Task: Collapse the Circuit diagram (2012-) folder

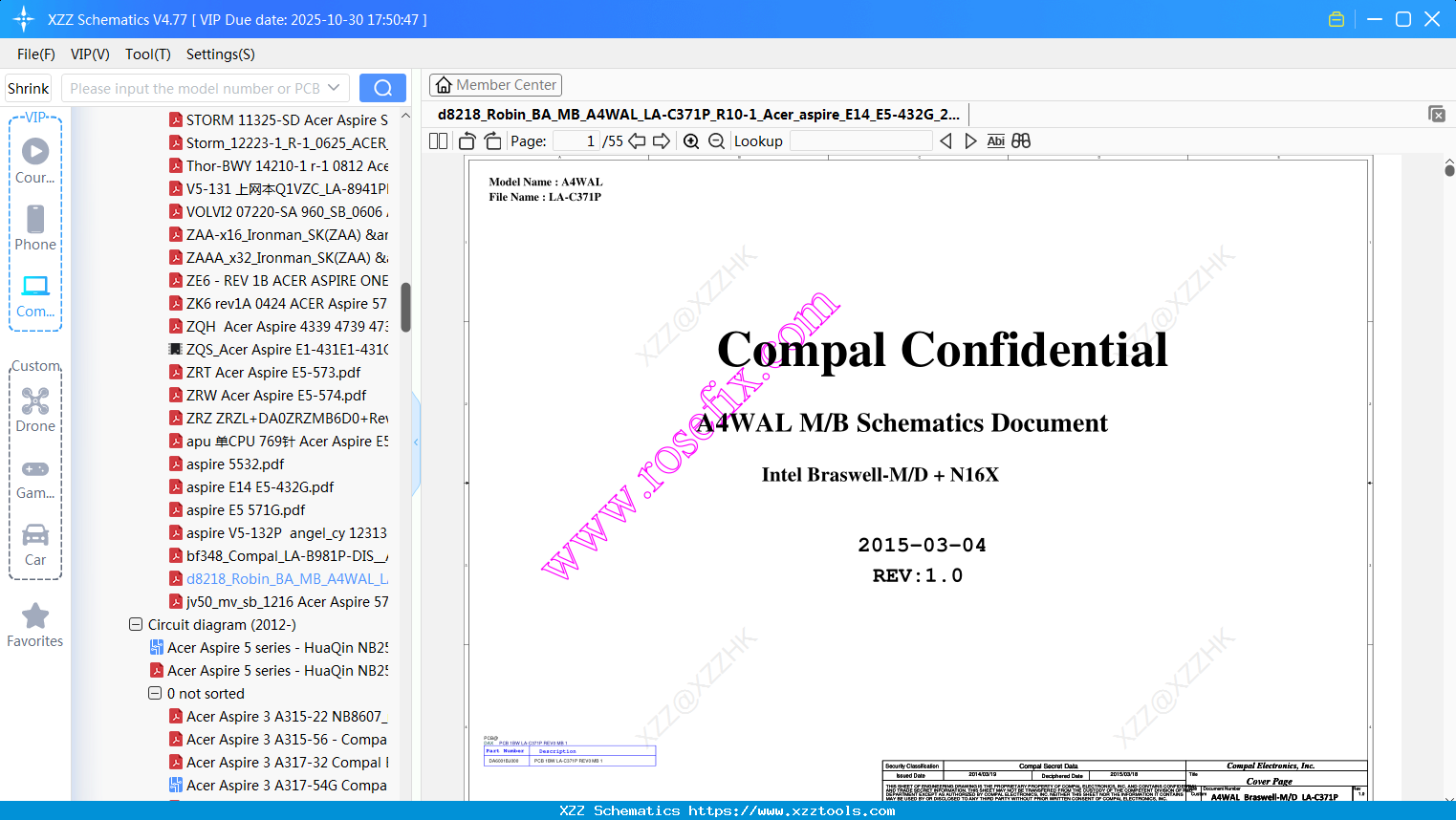Action: tap(136, 625)
